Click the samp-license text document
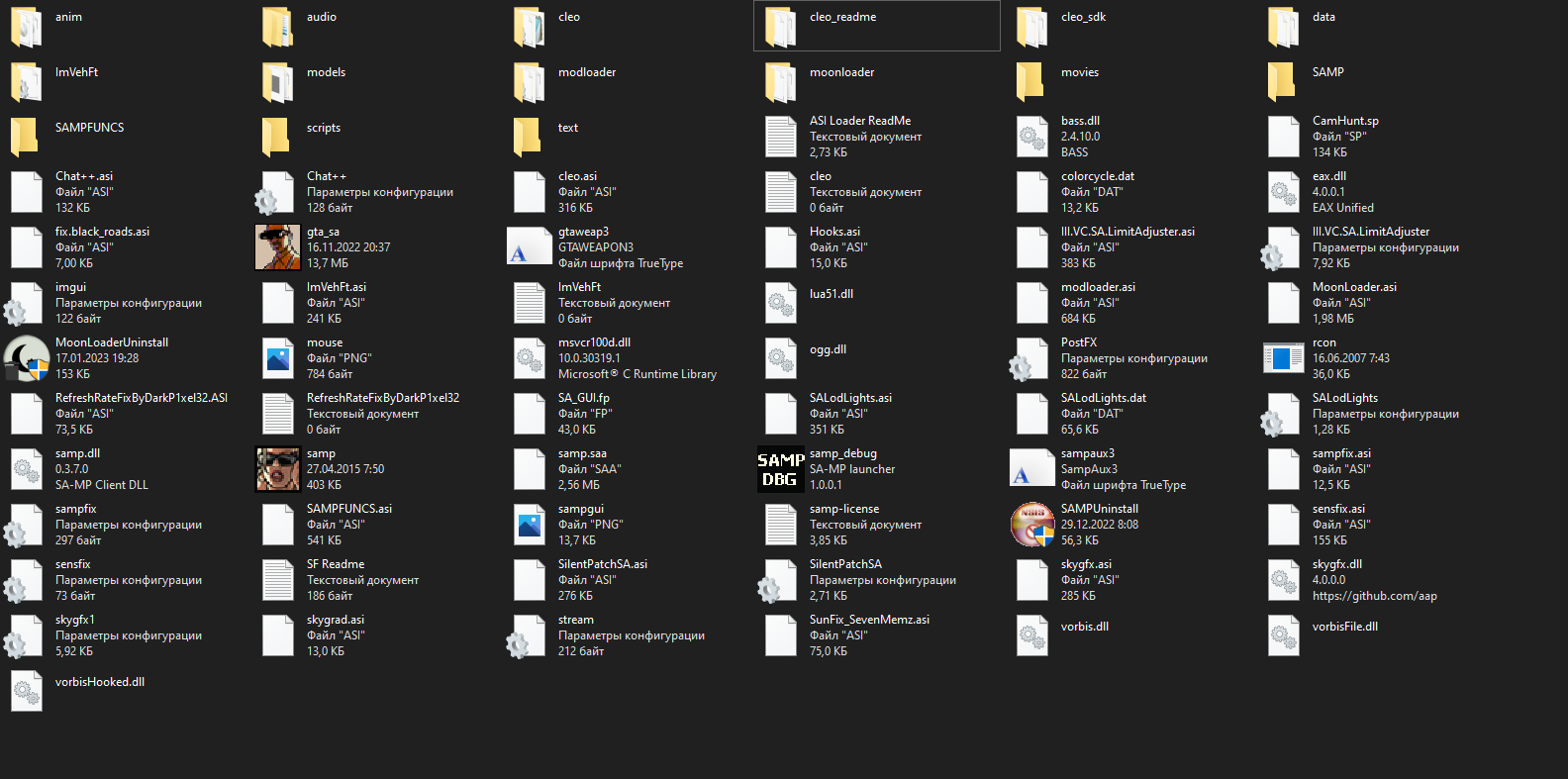 click(780, 525)
